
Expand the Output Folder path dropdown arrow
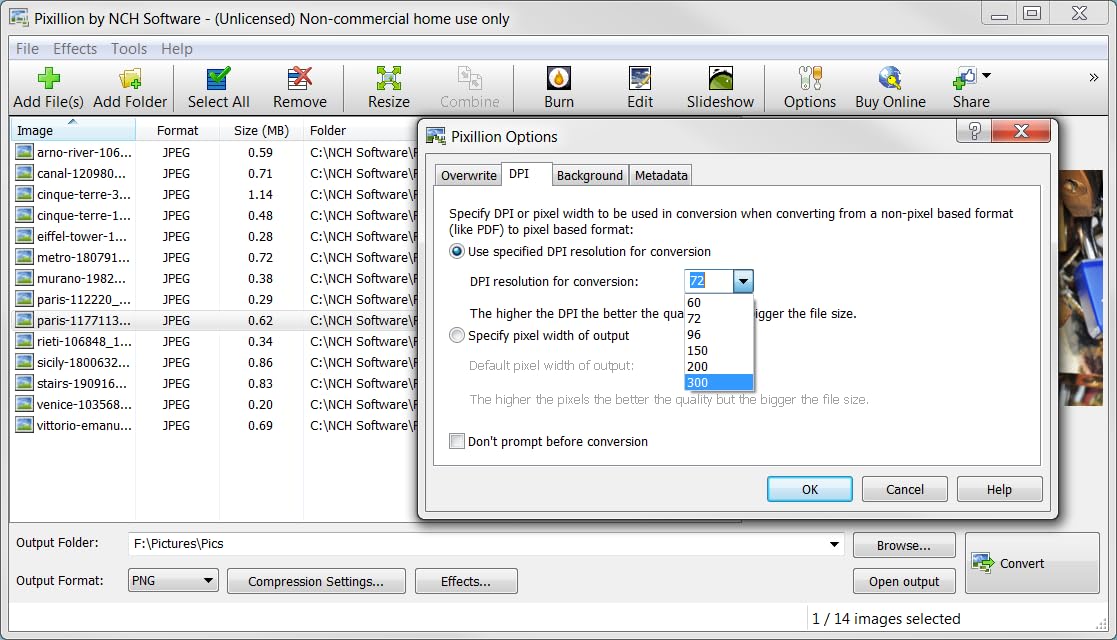(x=833, y=544)
